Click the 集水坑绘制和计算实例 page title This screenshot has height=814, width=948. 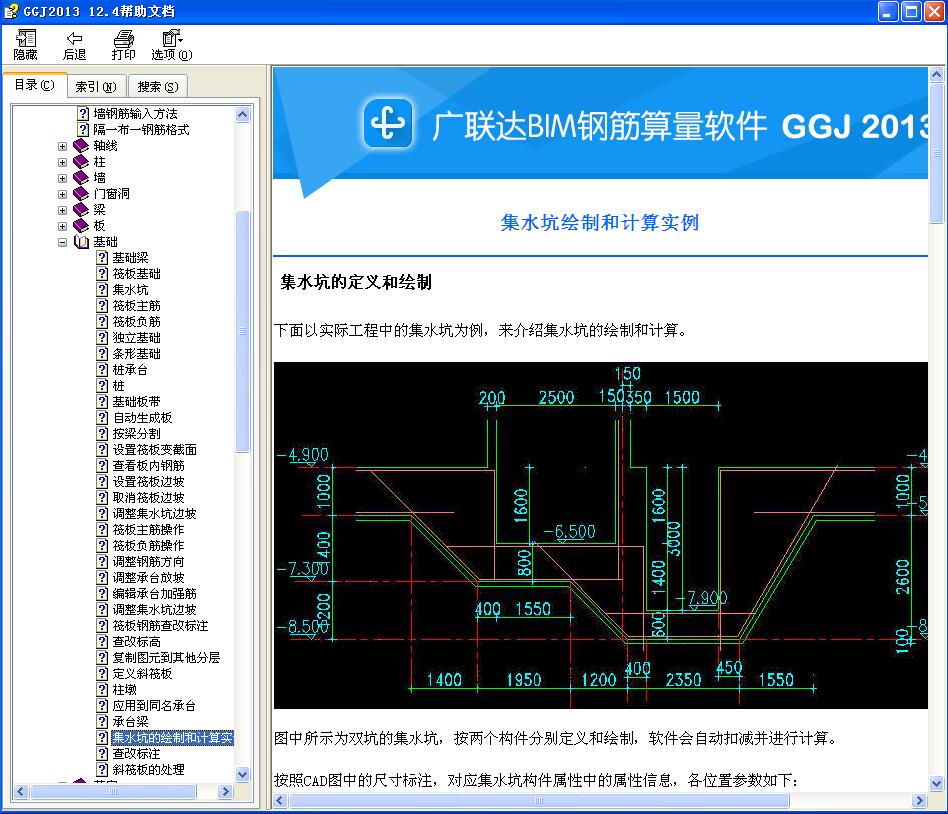point(600,223)
